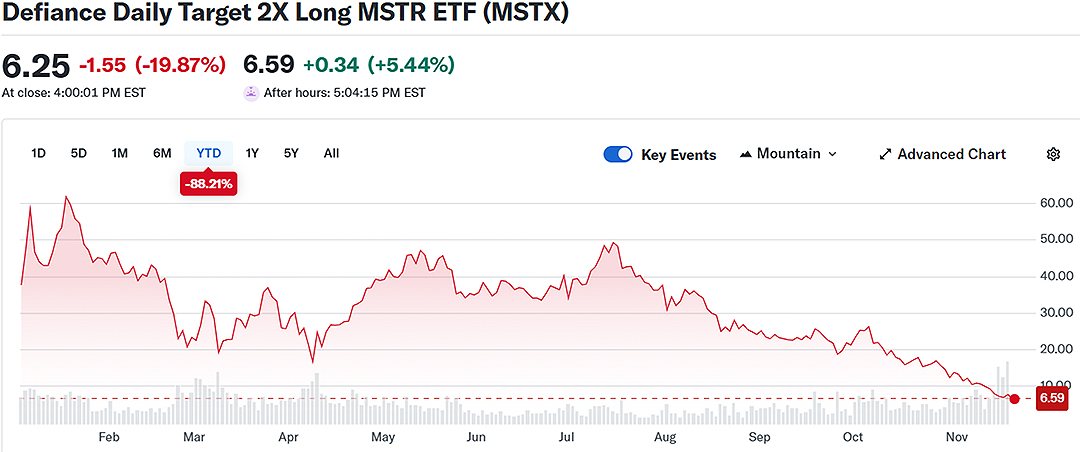1080x452 pixels.
Task: Select the 1D time range
Action: pyautogui.click(x=39, y=154)
